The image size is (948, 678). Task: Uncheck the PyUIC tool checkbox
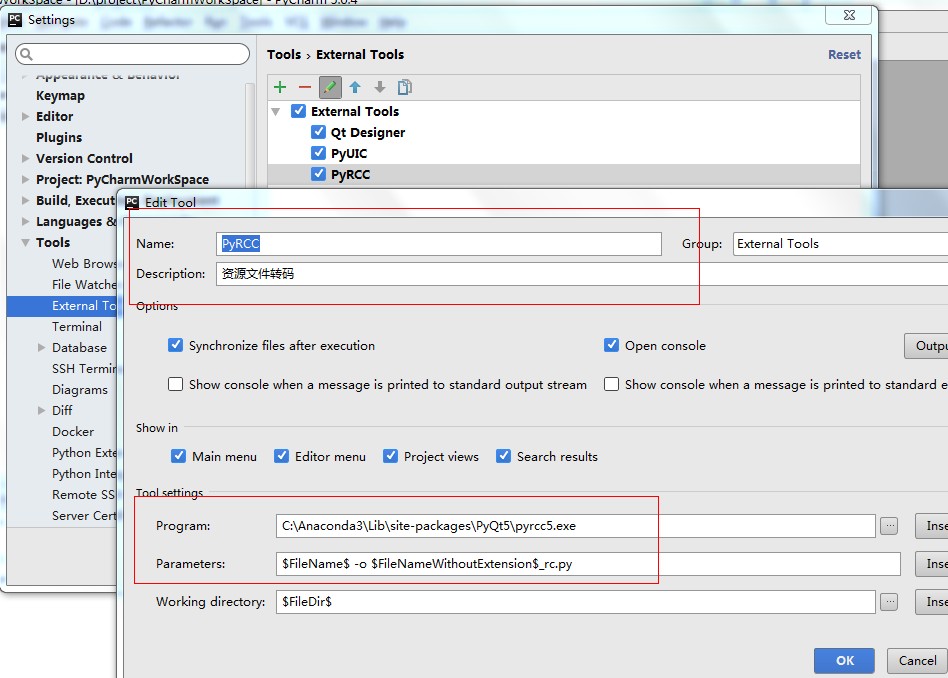tap(319, 153)
